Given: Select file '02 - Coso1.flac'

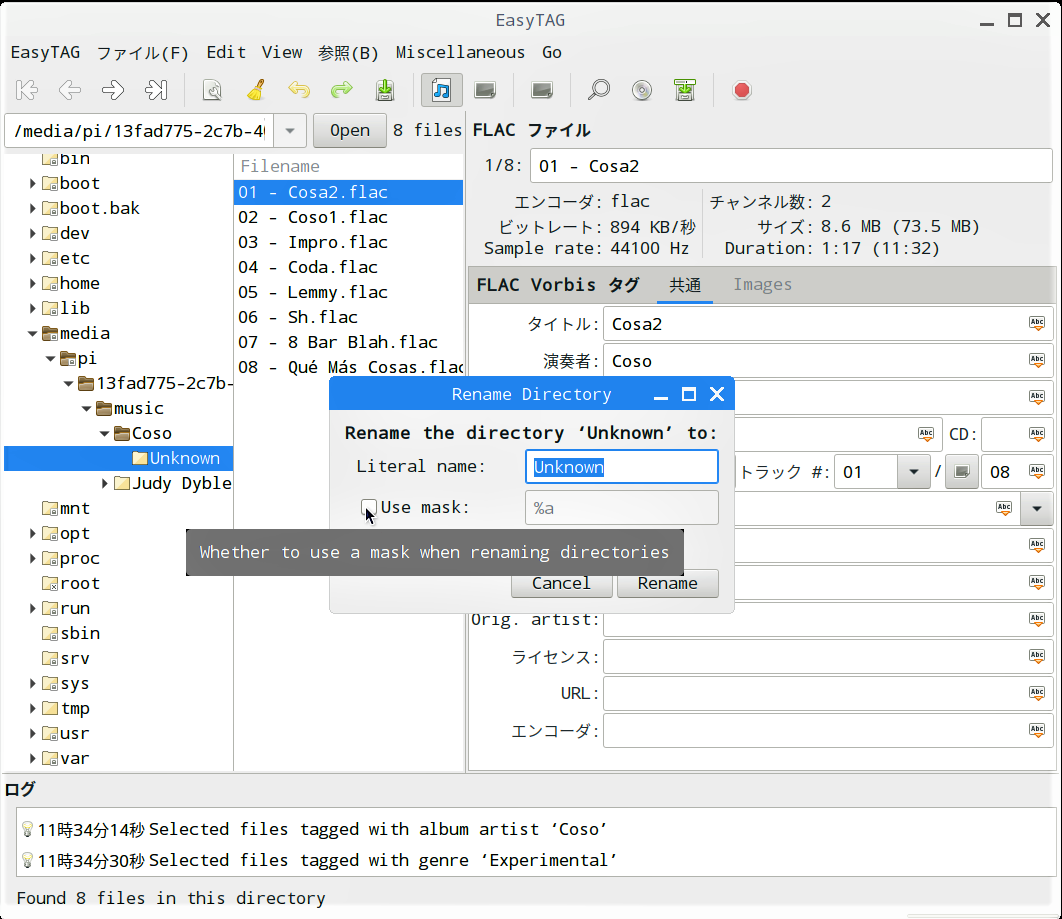Looking at the screenshot, I should click(349, 217).
